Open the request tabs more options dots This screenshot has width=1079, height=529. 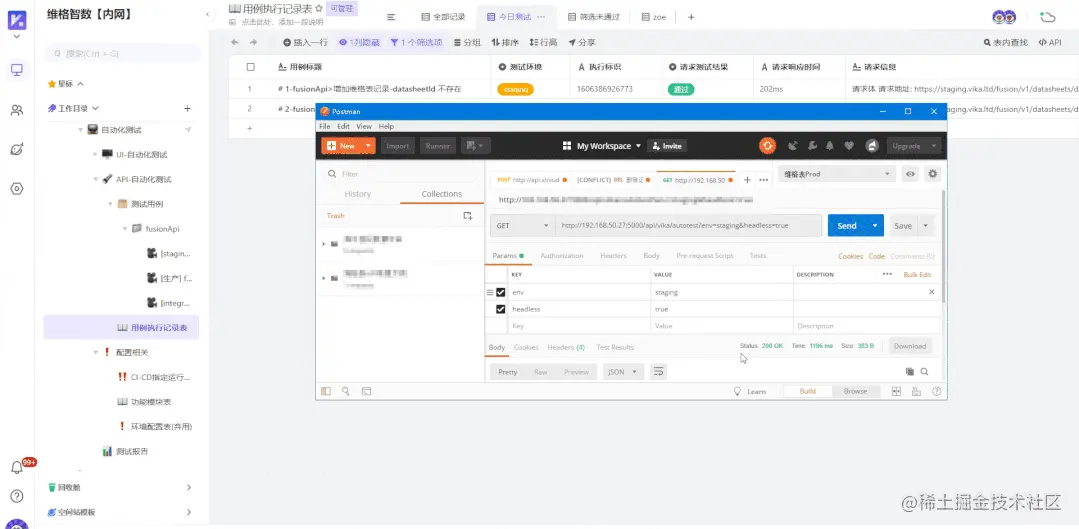click(x=763, y=180)
